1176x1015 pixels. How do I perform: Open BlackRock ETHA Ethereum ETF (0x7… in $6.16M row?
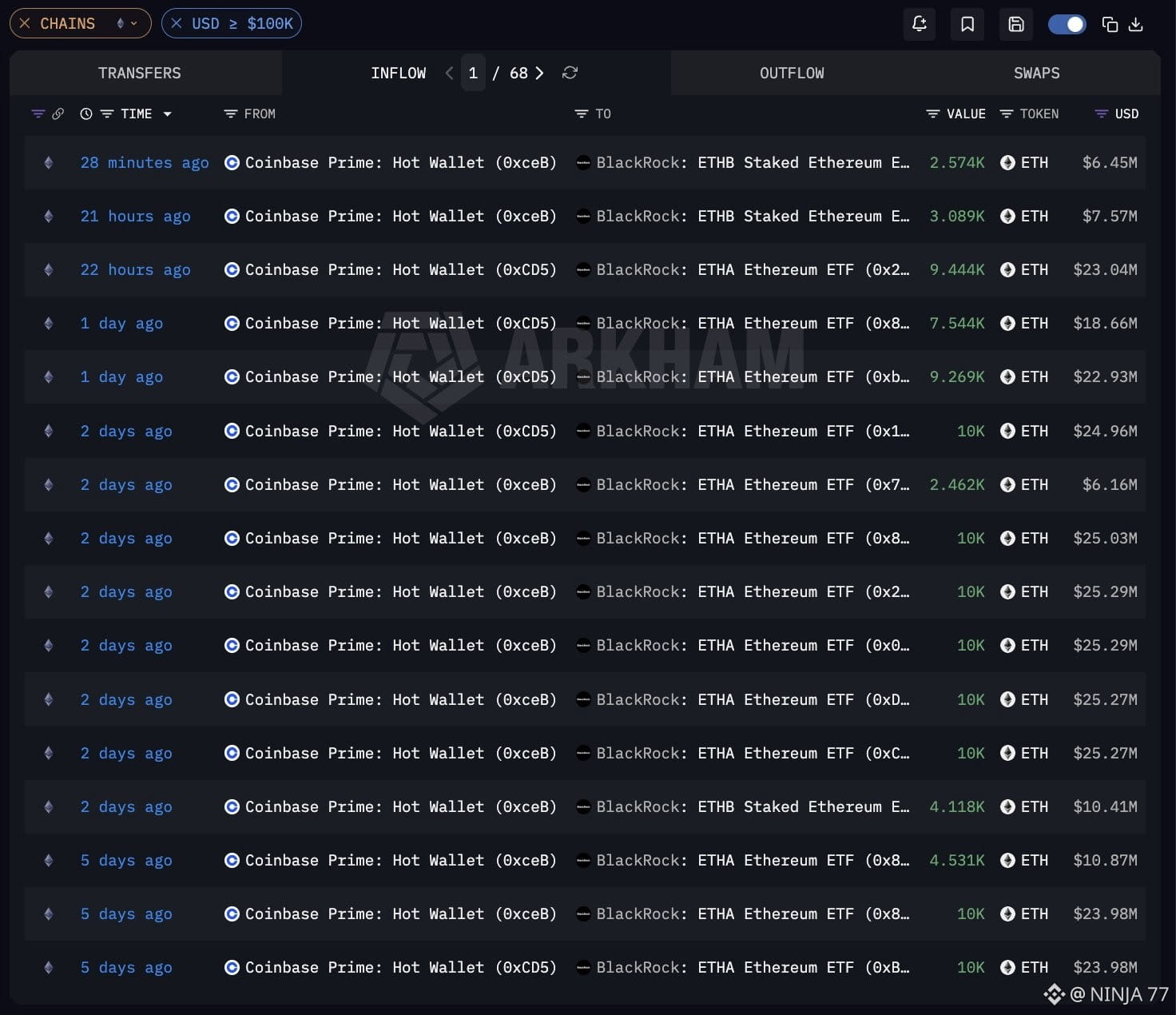(753, 484)
